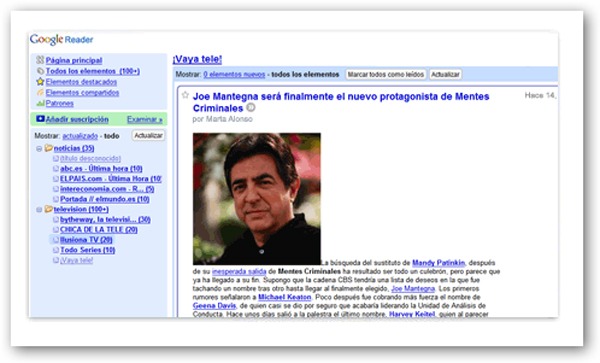Click the Añadir suscripción plus icon

click(40, 119)
